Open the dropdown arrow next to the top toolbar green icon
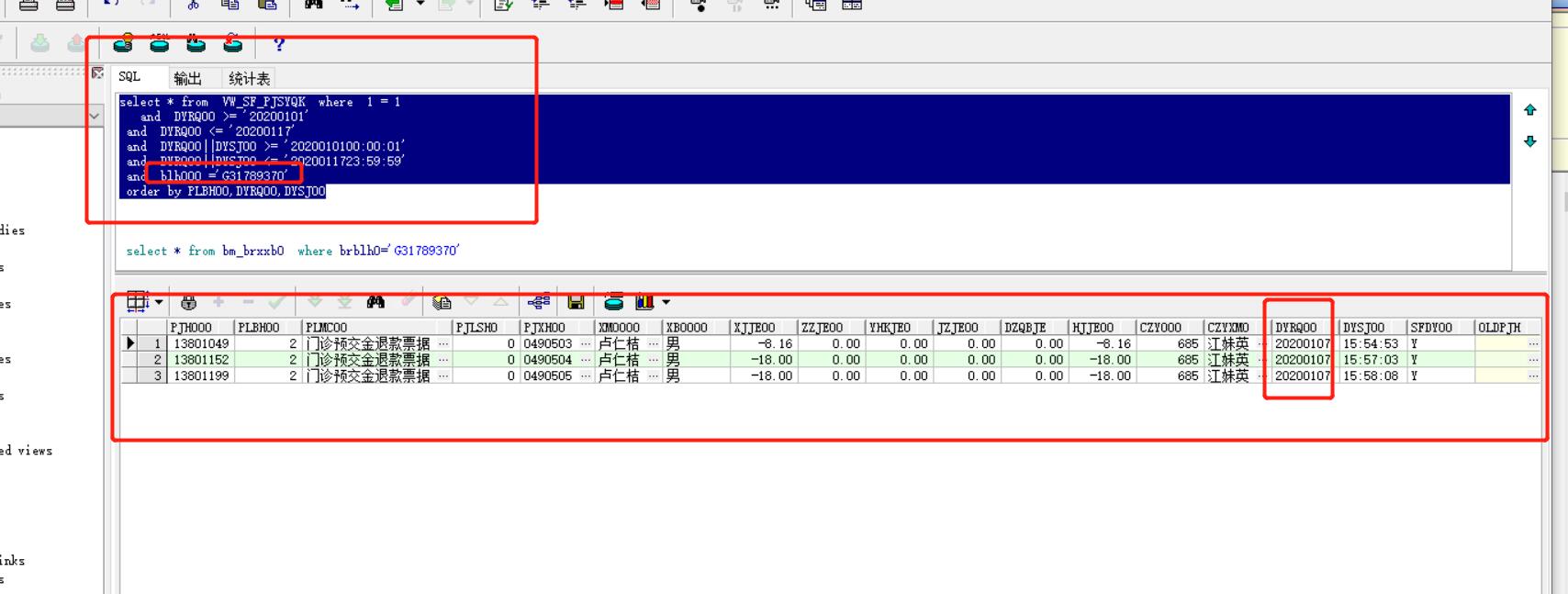This screenshot has width=1568, height=594. point(420,4)
